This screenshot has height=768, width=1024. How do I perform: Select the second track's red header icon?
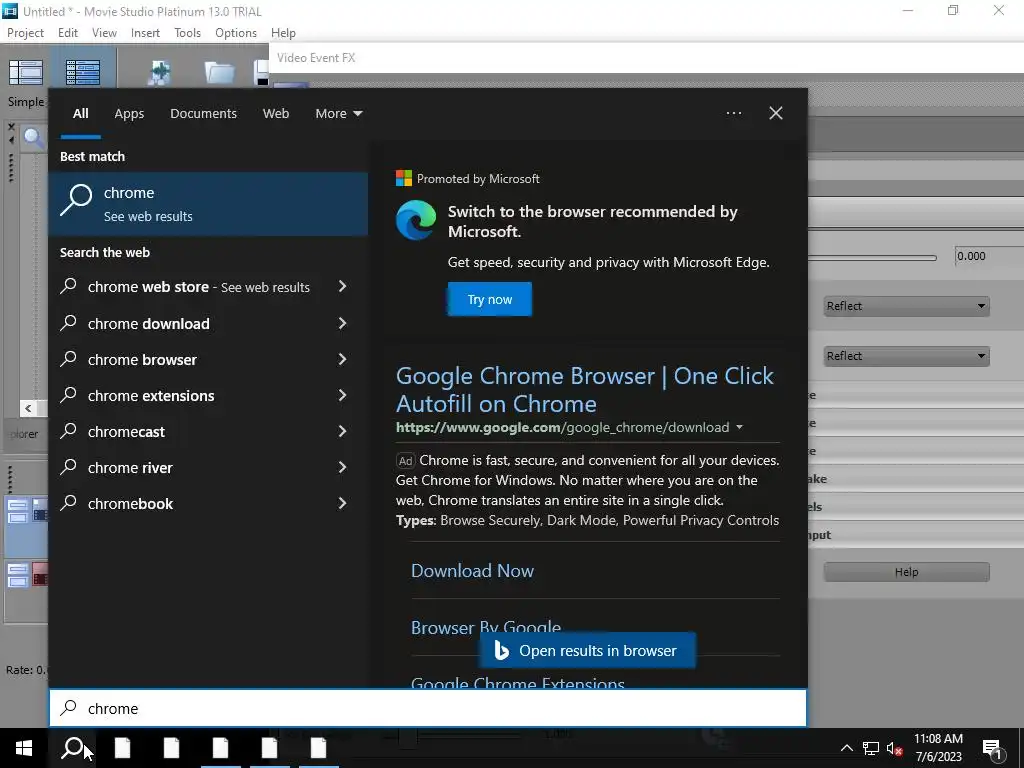click(x=40, y=575)
